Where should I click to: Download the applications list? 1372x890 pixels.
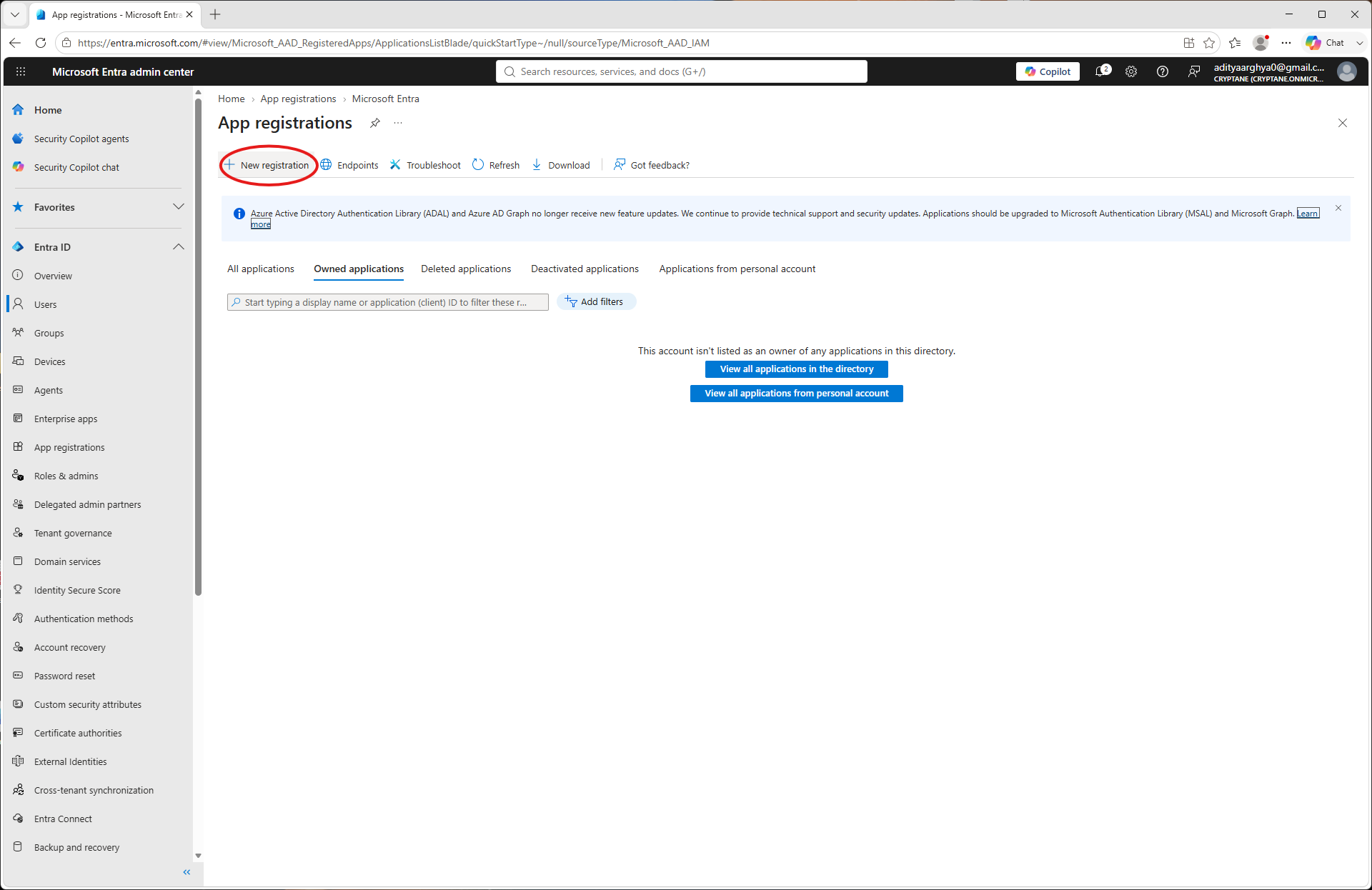(x=561, y=165)
